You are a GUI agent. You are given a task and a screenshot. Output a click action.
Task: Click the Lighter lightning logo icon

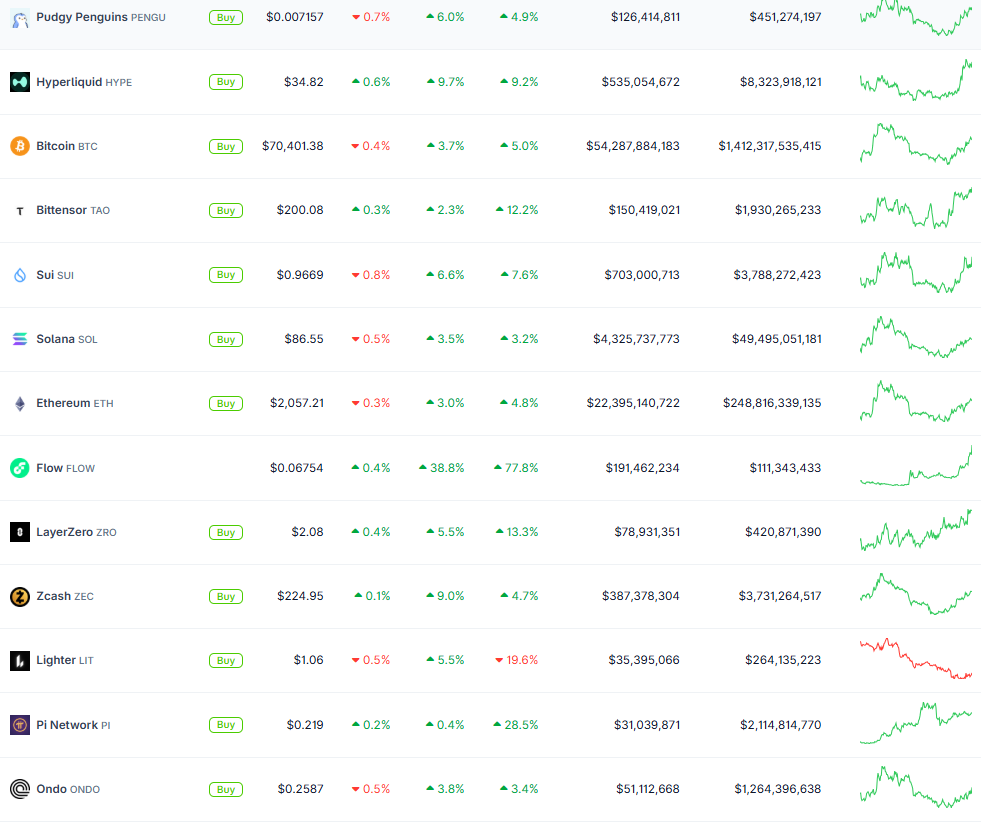tap(20, 660)
